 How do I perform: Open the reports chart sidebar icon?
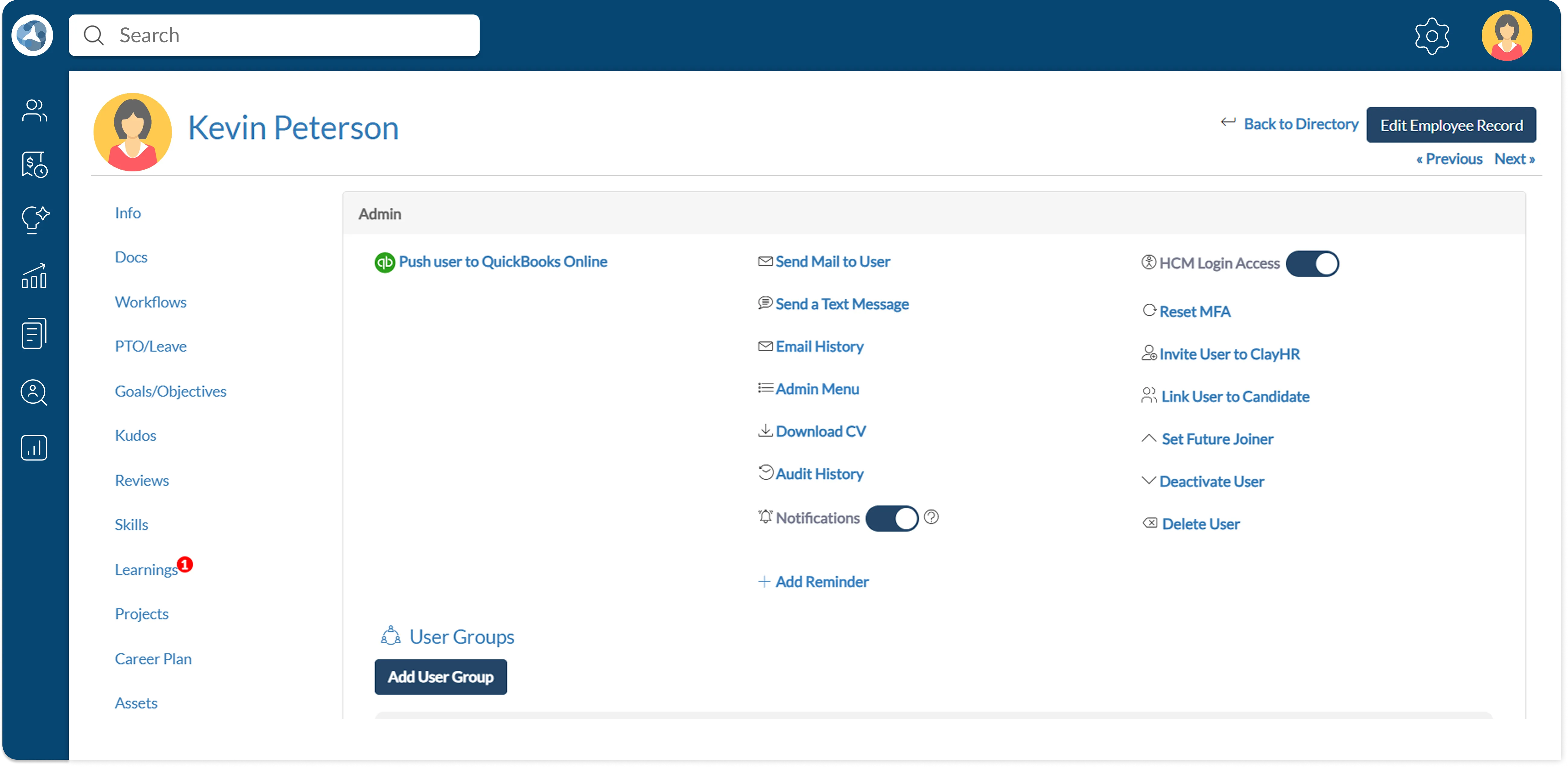tap(34, 448)
